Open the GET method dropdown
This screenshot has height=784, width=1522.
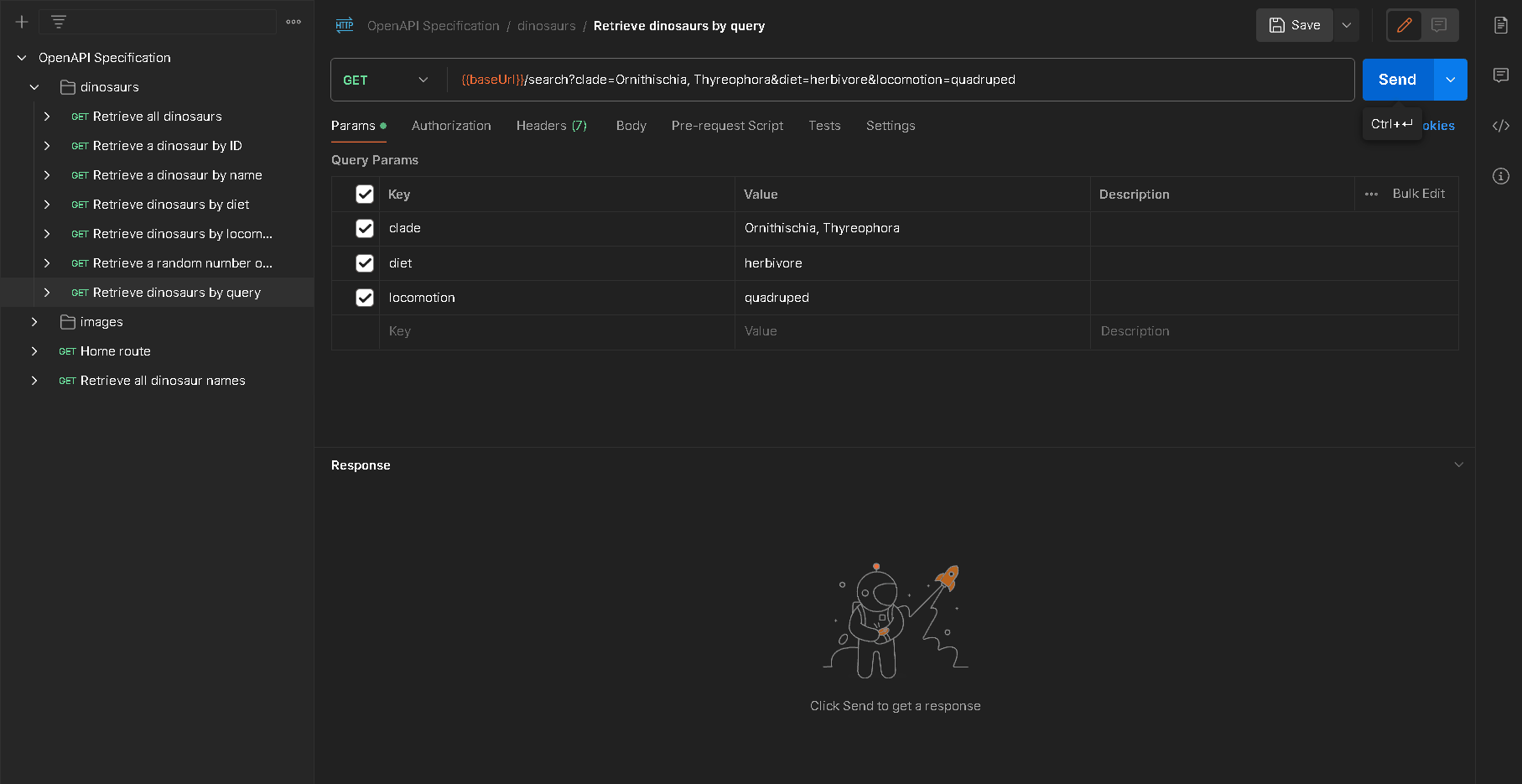coord(387,80)
